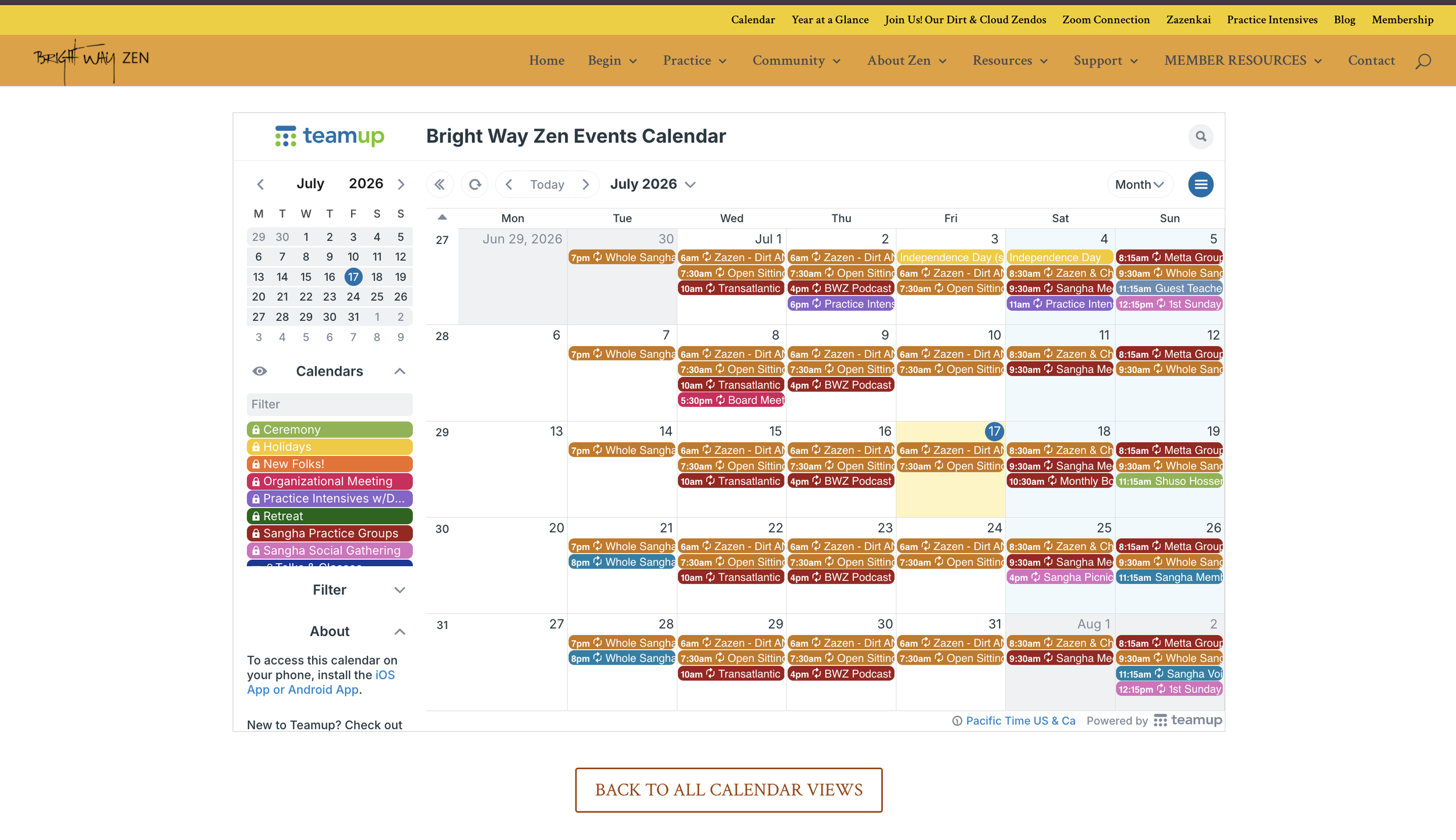Screen dimensions: 1456x840
Task: Click the Powered by teamup logo
Action: tap(1188, 720)
